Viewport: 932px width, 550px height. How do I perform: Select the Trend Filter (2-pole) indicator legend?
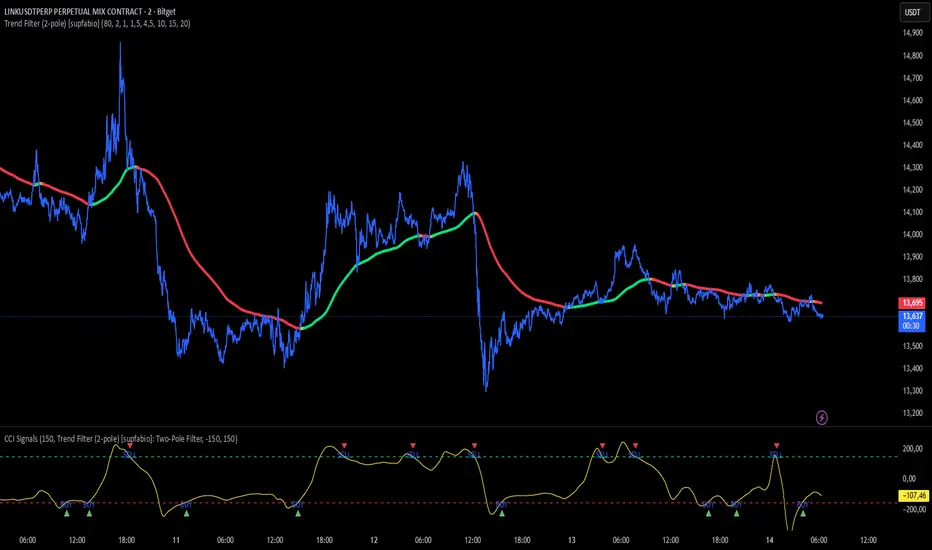(97, 24)
